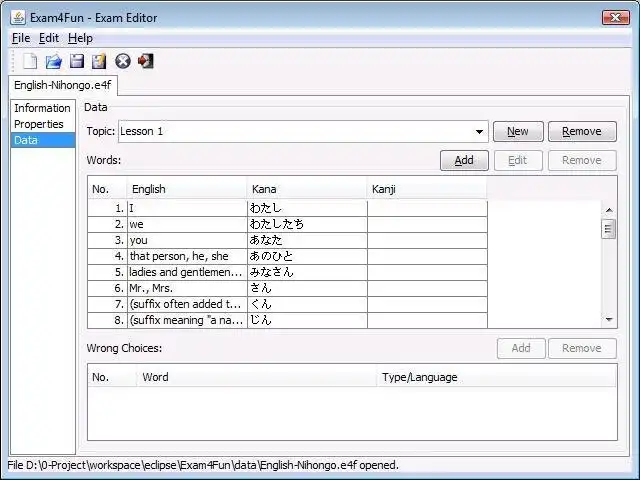Select 'ladies and gentlemen…' cell
The width and height of the screenshot is (640, 480).
pyautogui.click(x=187, y=272)
